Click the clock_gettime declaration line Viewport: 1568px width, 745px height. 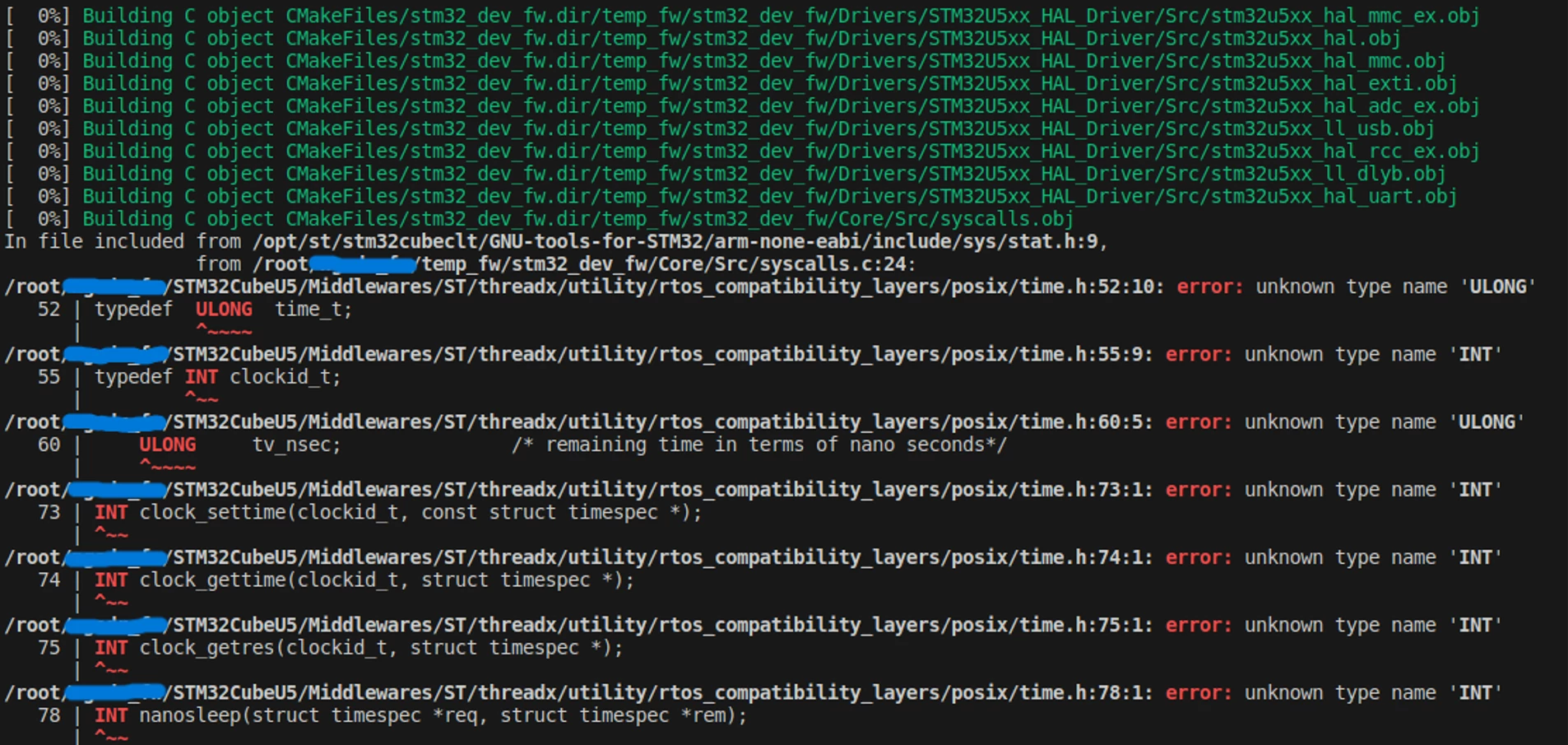pos(364,580)
